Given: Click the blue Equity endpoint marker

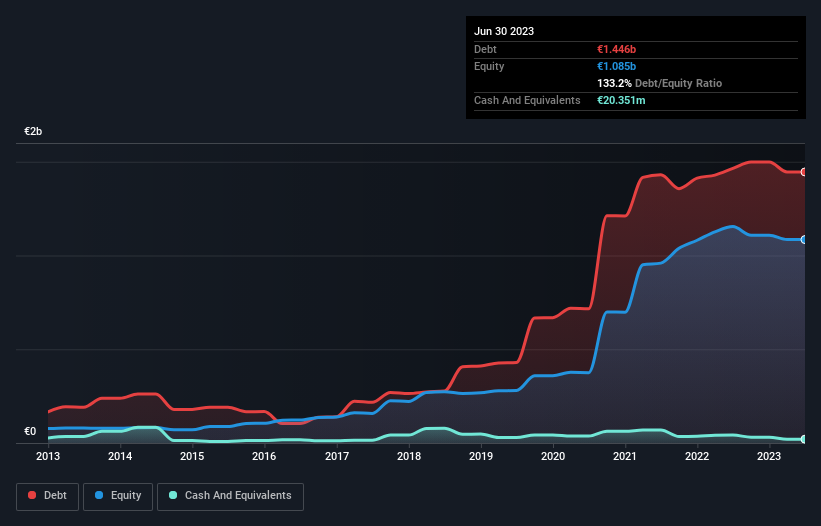Looking at the screenshot, I should pyautogui.click(x=804, y=240).
